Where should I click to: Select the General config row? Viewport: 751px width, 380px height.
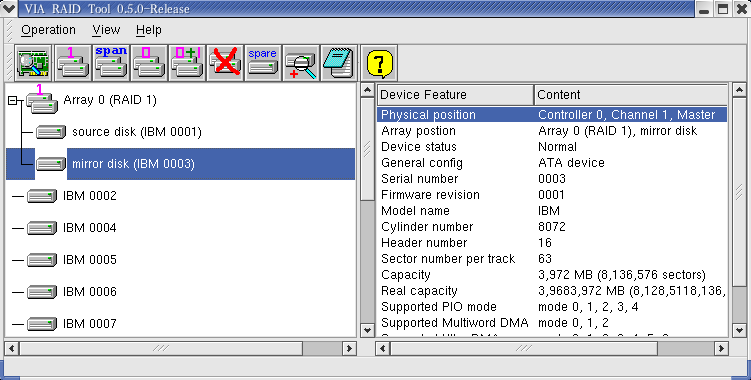pyautogui.click(x=552, y=163)
